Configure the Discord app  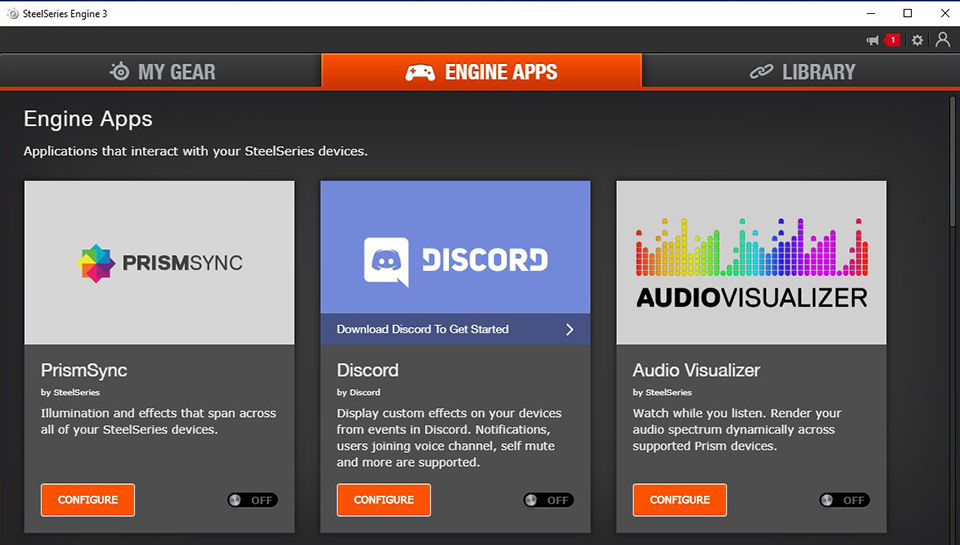(384, 500)
